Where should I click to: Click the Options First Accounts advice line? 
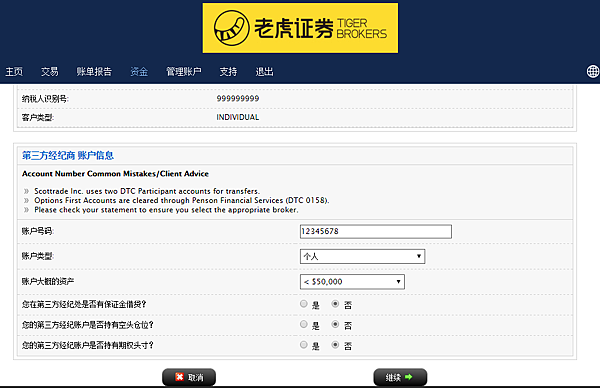click(182, 201)
